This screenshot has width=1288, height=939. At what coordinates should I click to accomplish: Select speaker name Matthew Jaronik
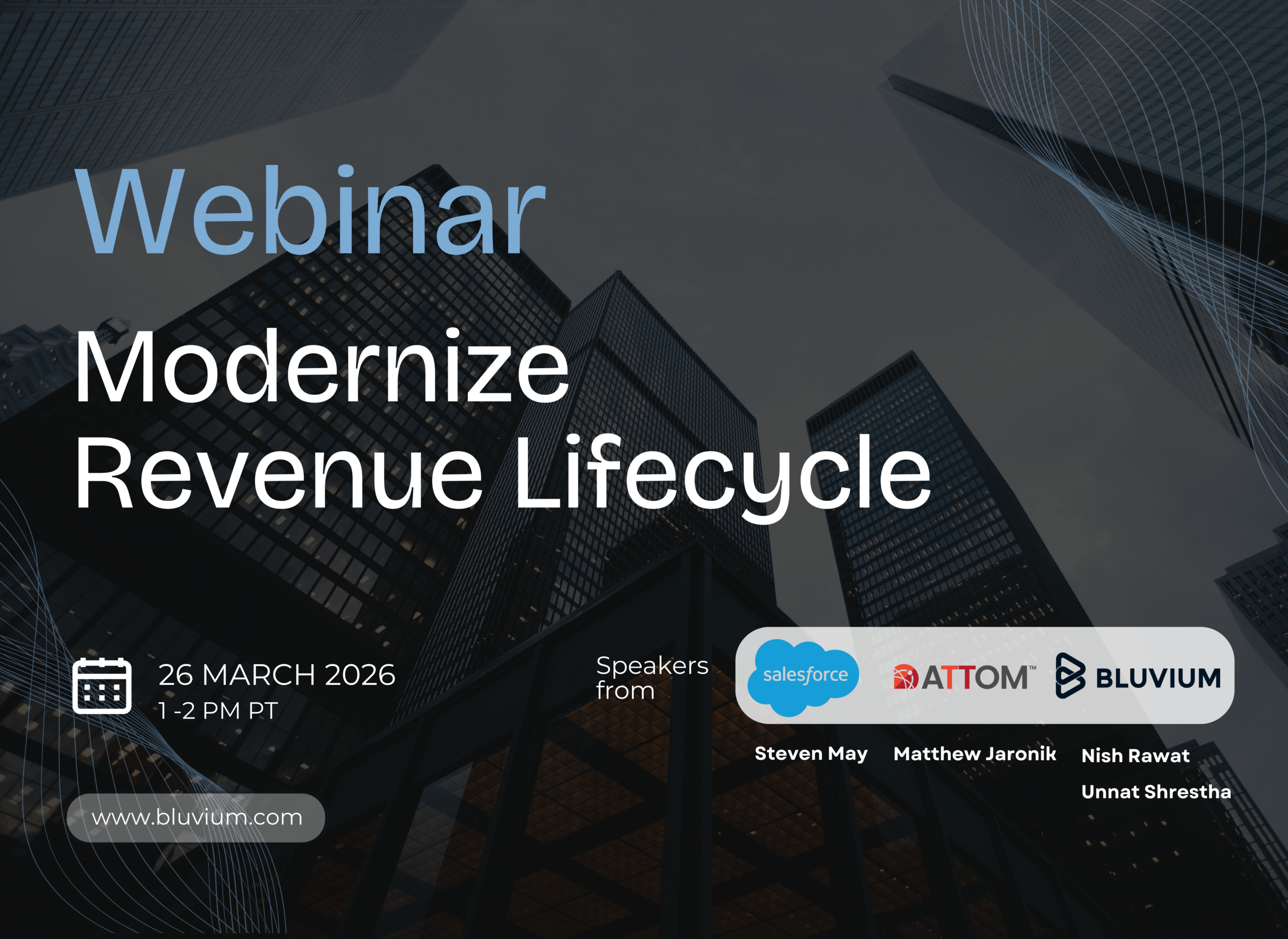pos(975,754)
